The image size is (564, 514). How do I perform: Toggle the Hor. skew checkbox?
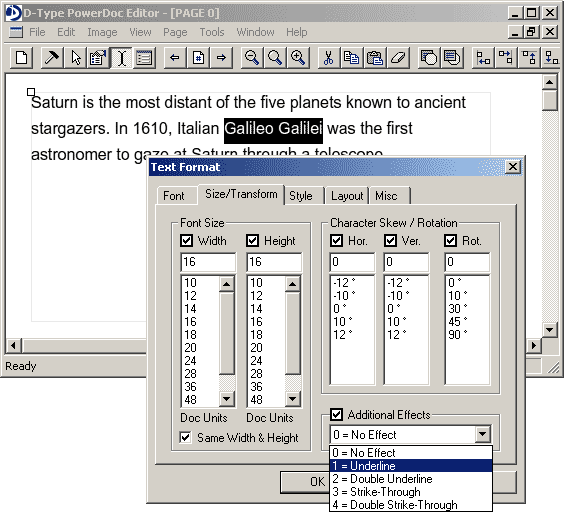[336, 240]
